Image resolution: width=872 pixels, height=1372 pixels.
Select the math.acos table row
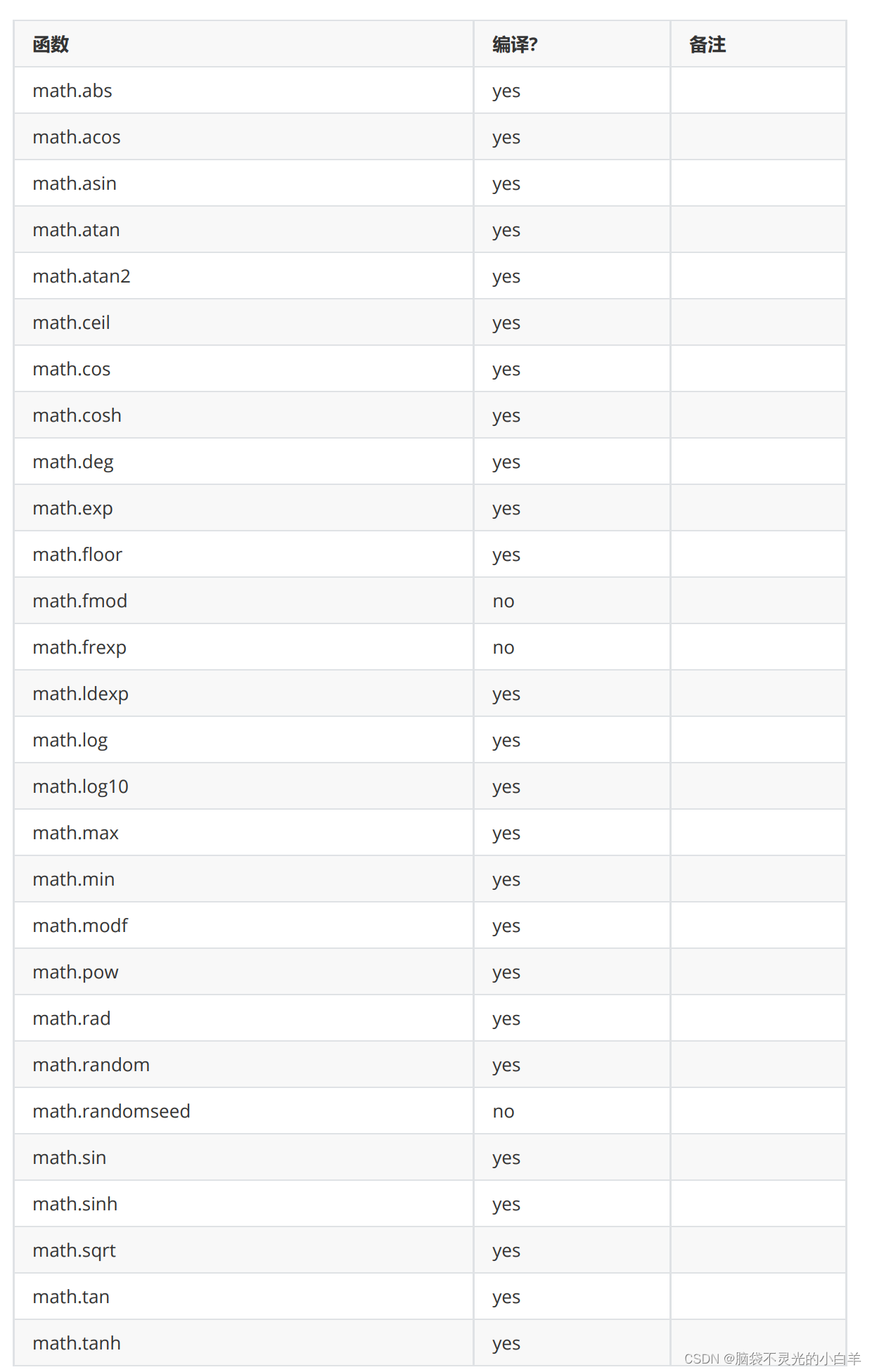click(430, 137)
